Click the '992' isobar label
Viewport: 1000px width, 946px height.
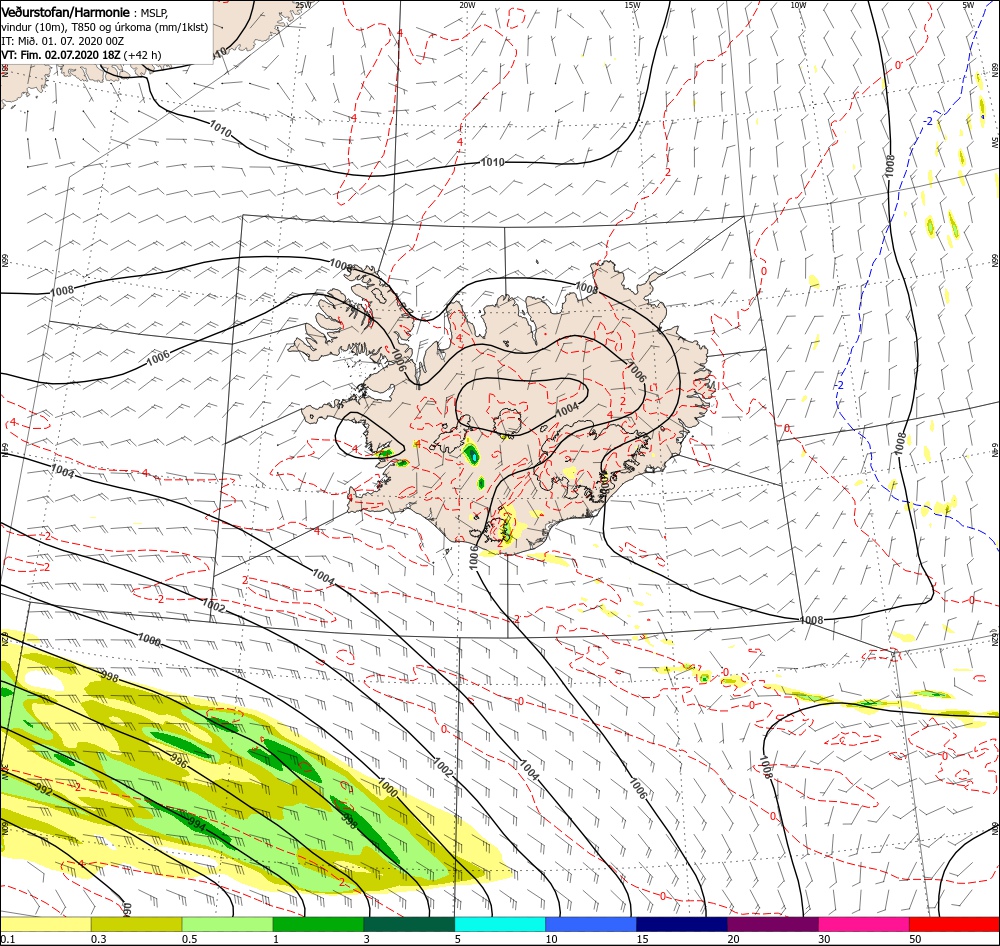(x=44, y=791)
